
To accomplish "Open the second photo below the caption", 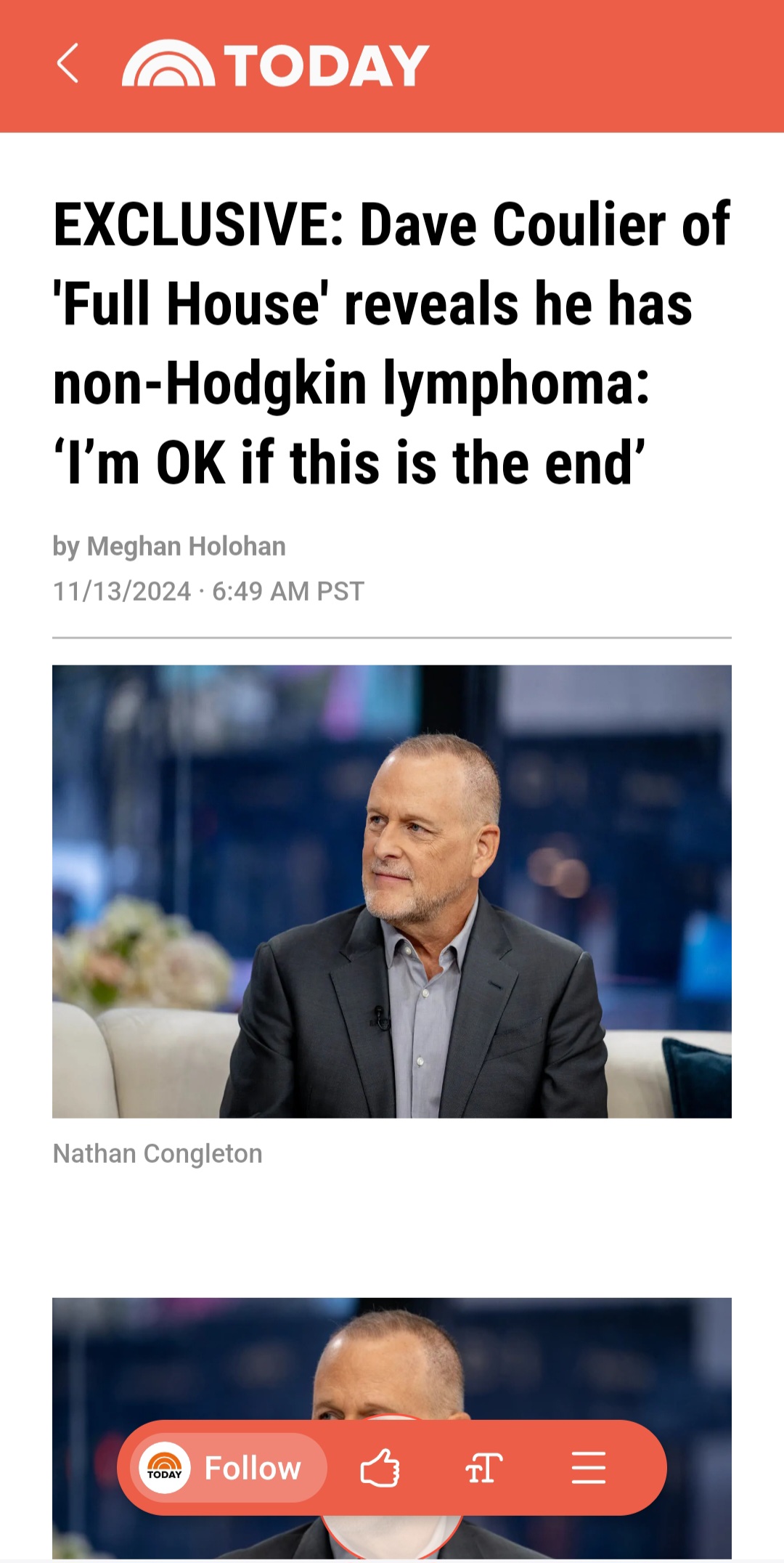I will pos(392,1358).
